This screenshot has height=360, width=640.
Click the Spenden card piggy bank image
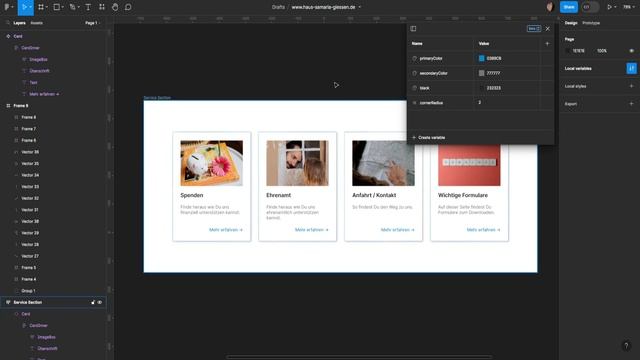pos(211,163)
